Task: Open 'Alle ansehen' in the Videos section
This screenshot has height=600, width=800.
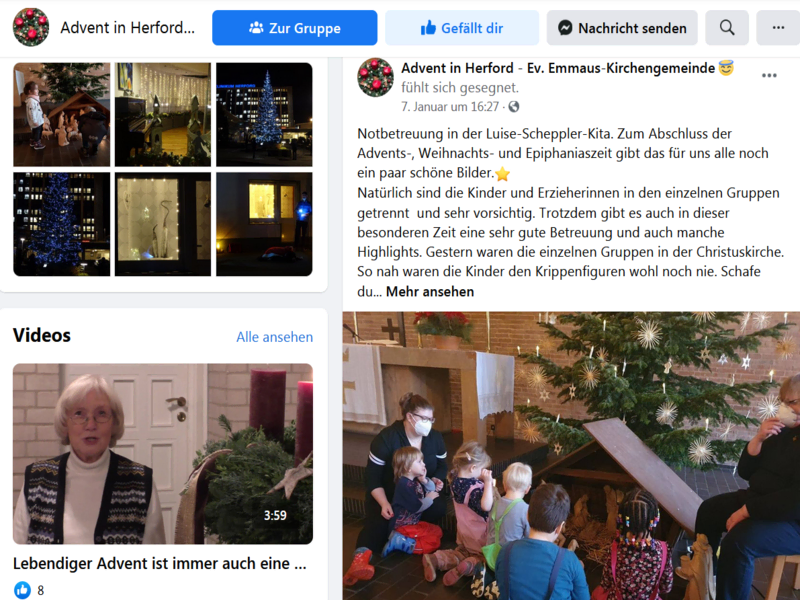Action: click(274, 337)
